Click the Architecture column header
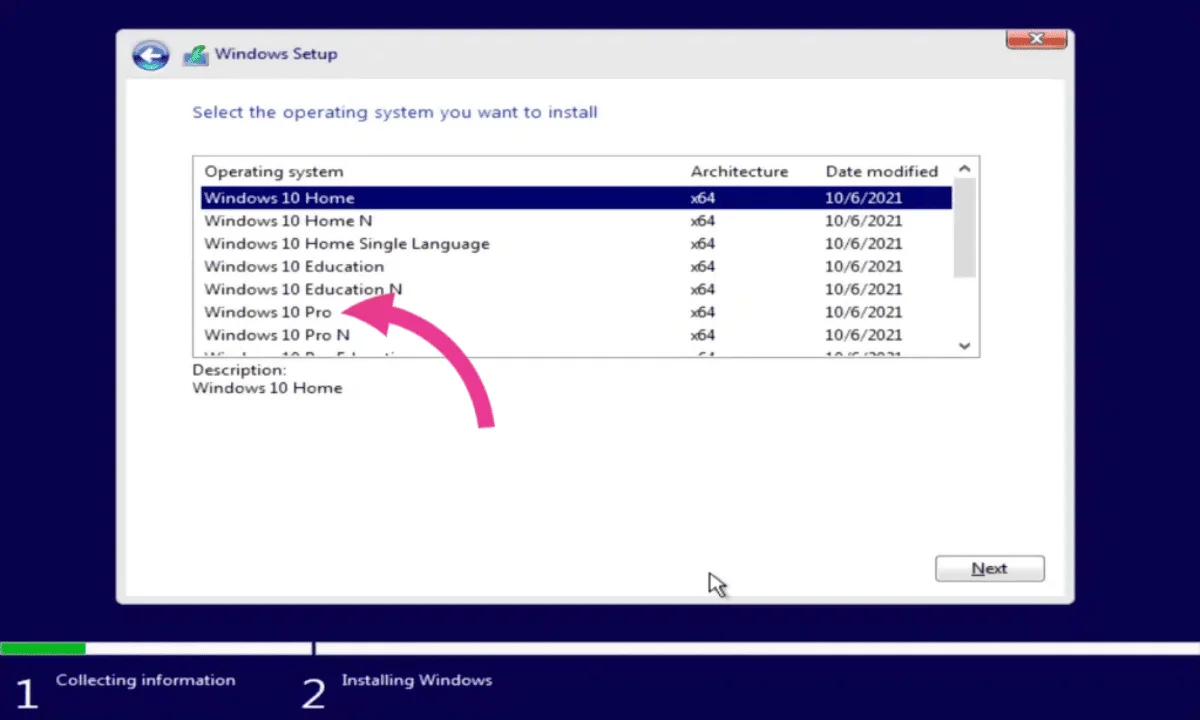 coord(739,172)
